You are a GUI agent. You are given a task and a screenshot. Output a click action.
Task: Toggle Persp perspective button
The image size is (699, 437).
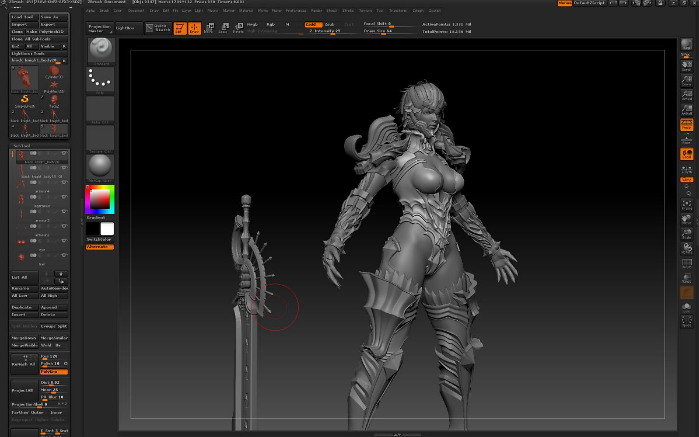pos(687,125)
